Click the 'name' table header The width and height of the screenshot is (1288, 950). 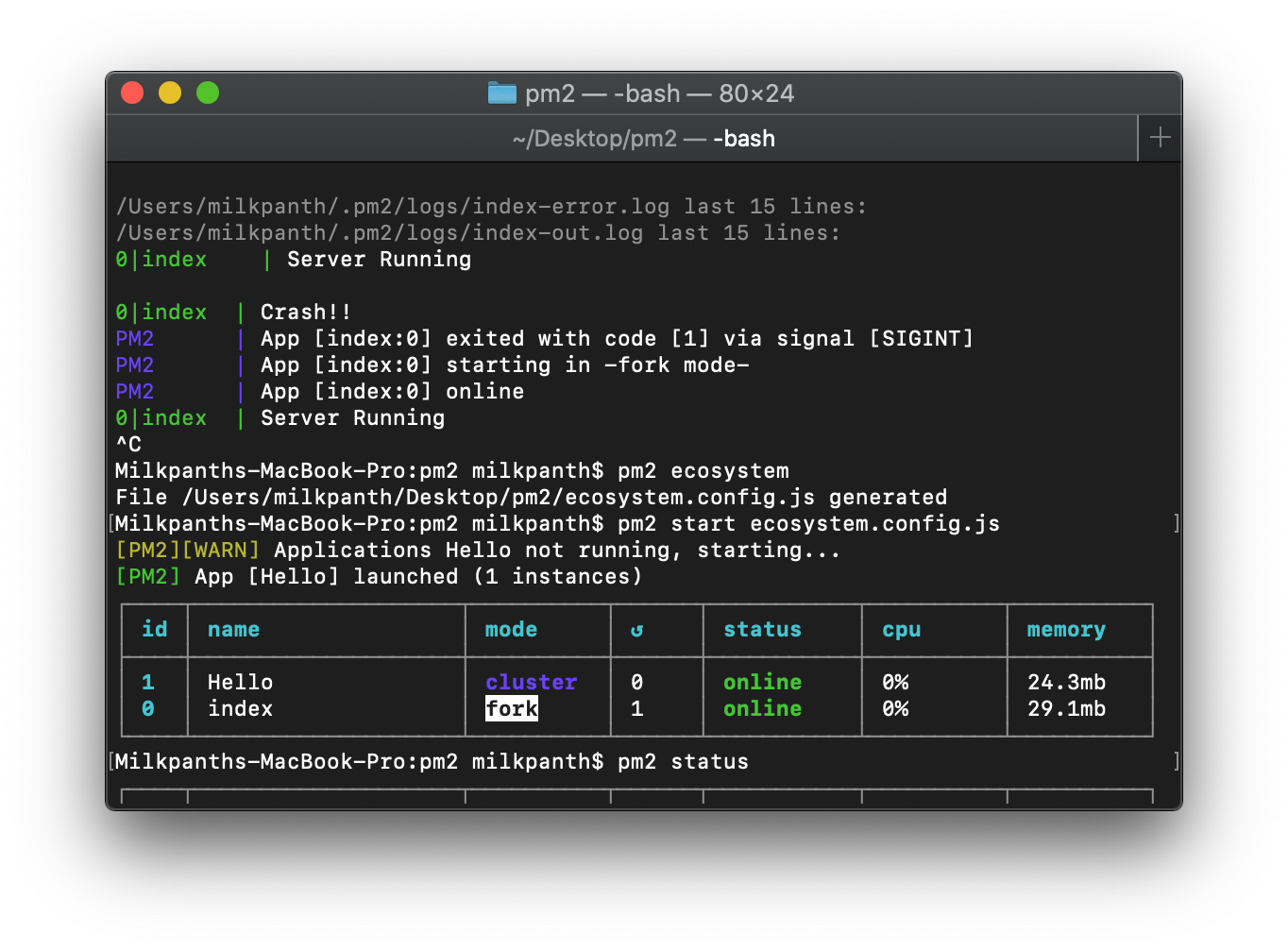233,629
